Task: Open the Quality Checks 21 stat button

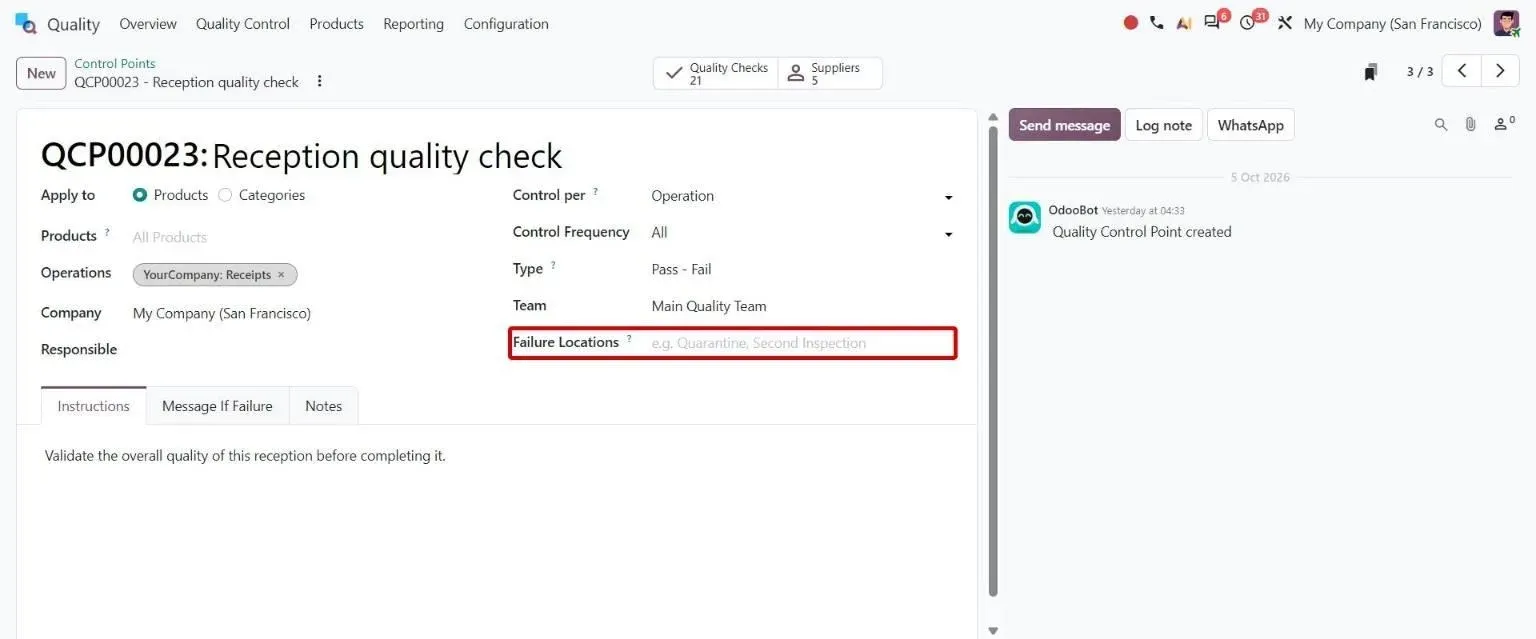Action: click(x=716, y=73)
